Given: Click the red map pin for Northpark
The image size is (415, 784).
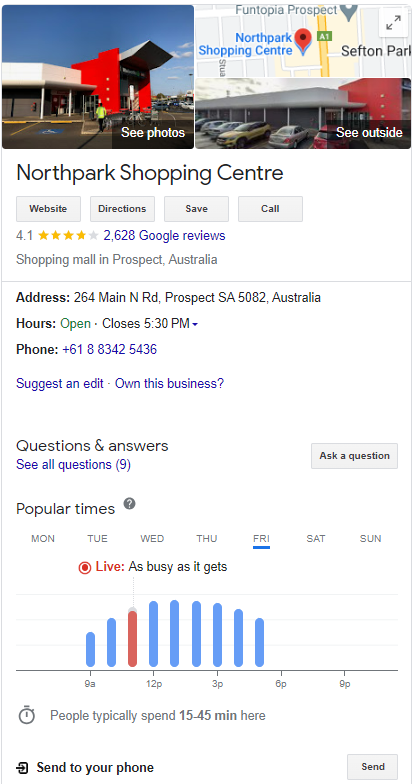Looking at the screenshot, I should [x=303, y=40].
